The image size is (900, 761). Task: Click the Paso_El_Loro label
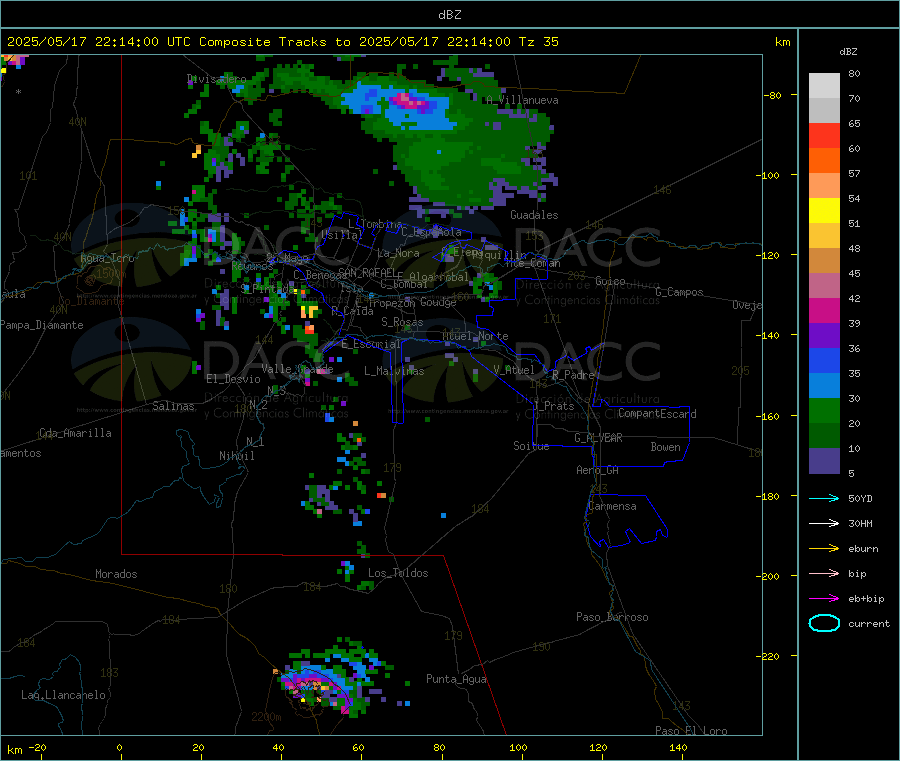click(692, 731)
